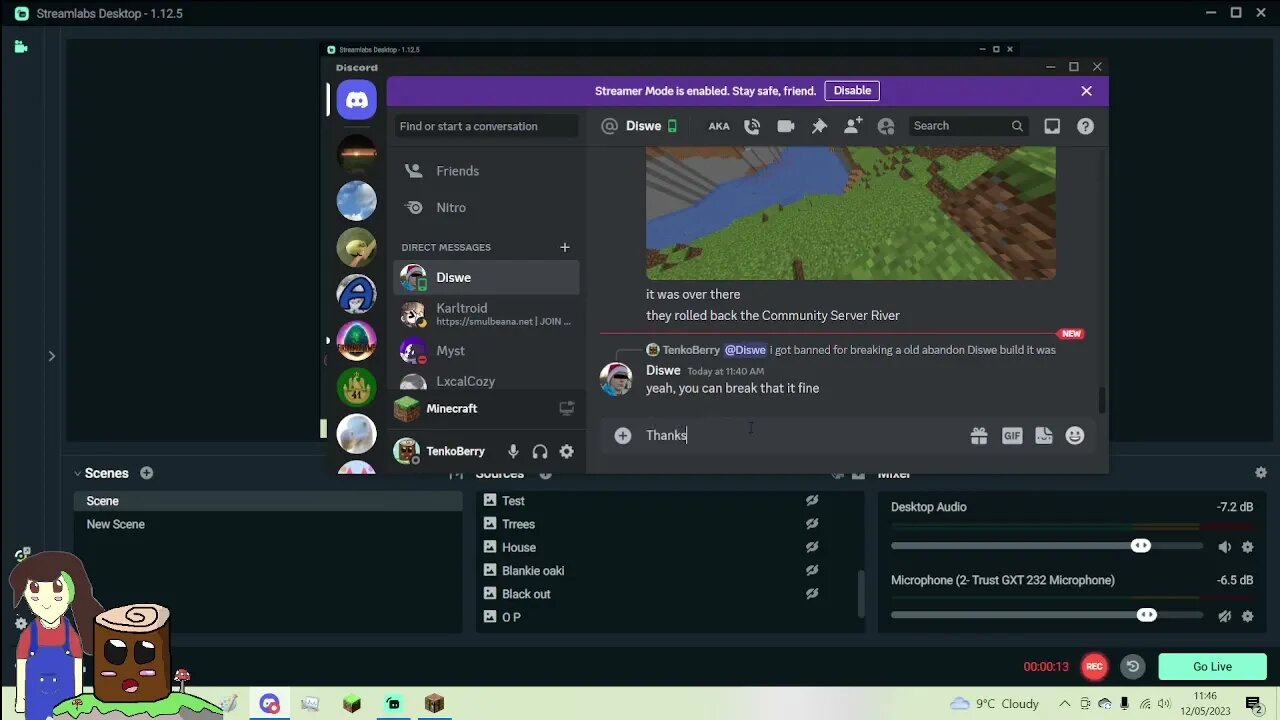Click the AKA nickname button
The image size is (1280, 720).
(719, 126)
